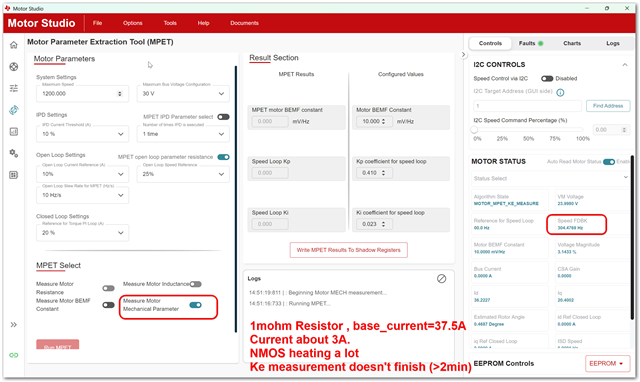Toggle Measure Motor Resistance switch
Image resolution: width=640 pixels, height=382 pixels.
pyautogui.click(x=108, y=289)
